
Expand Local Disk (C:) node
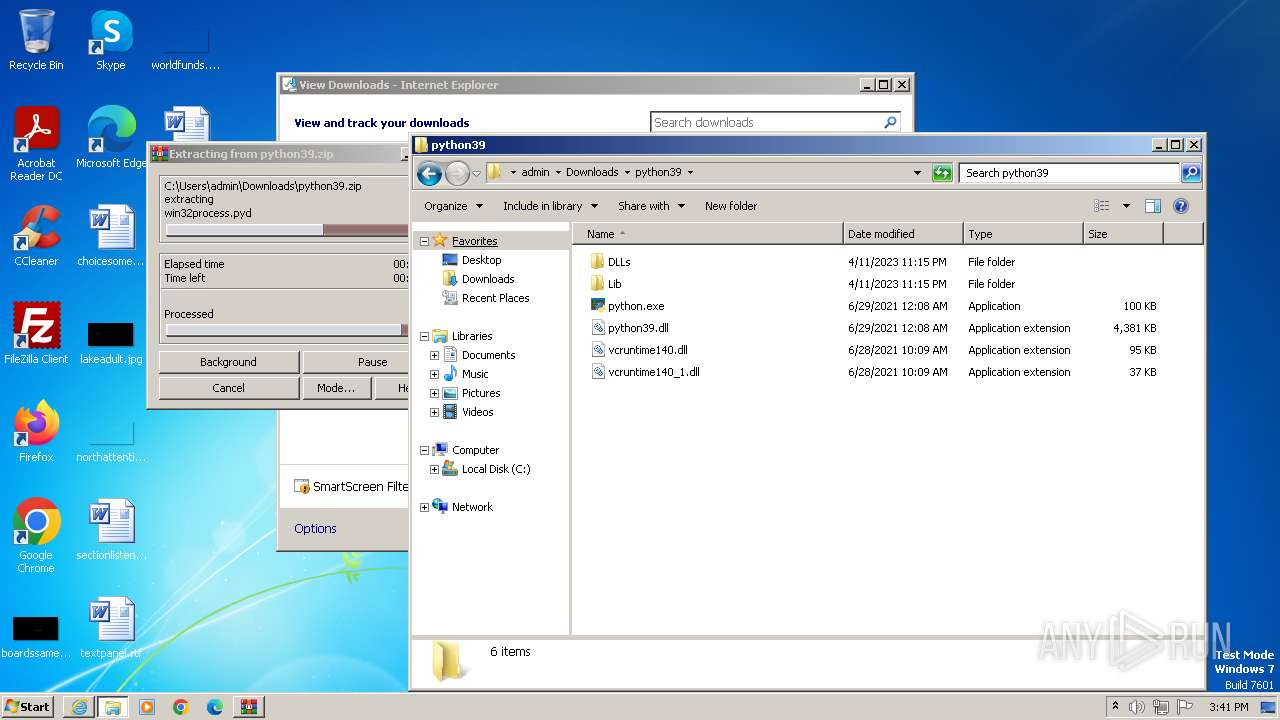(x=434, y=469)
